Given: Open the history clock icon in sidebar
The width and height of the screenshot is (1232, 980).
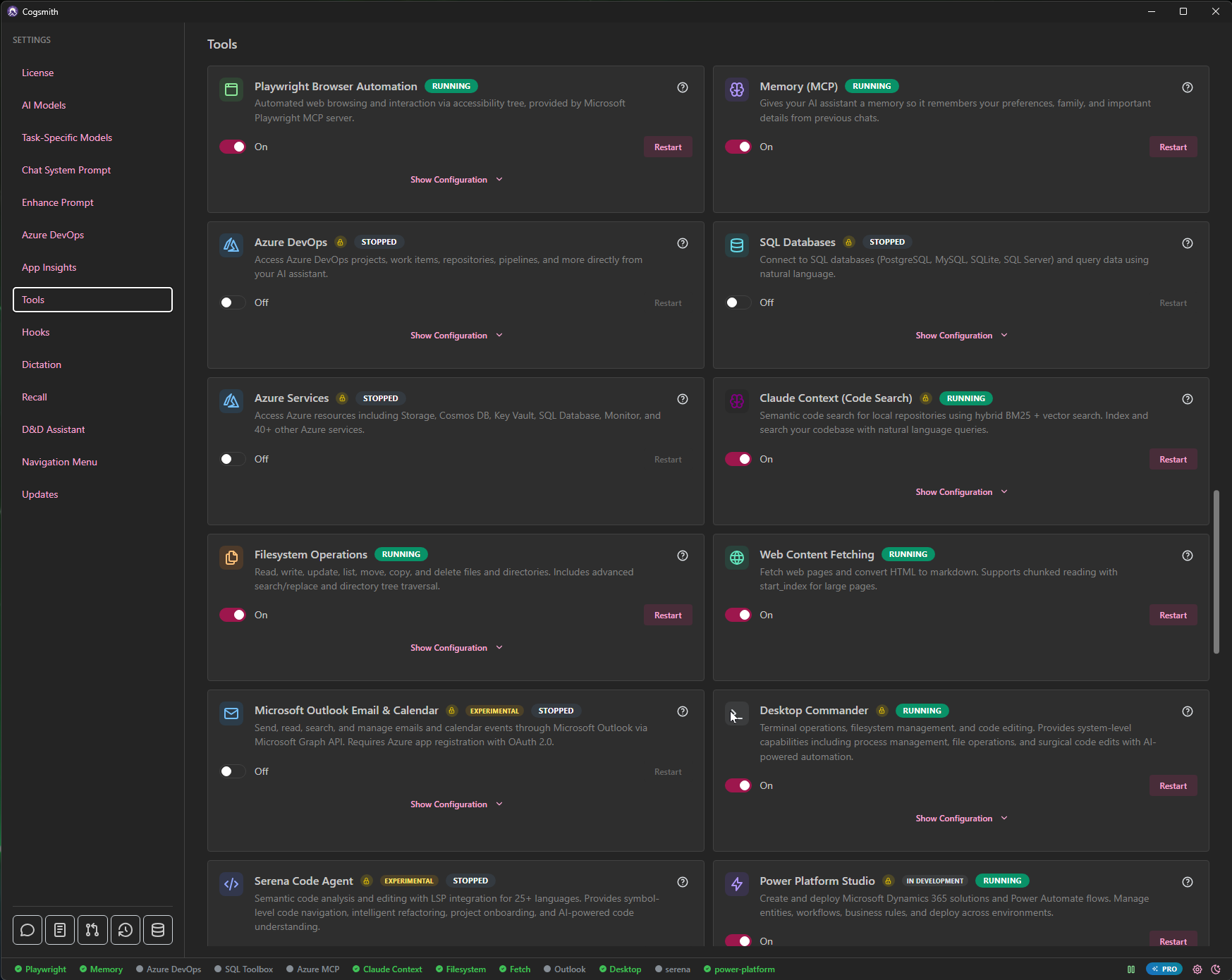Looking at the screenshot, I should [x=126, y=930].
